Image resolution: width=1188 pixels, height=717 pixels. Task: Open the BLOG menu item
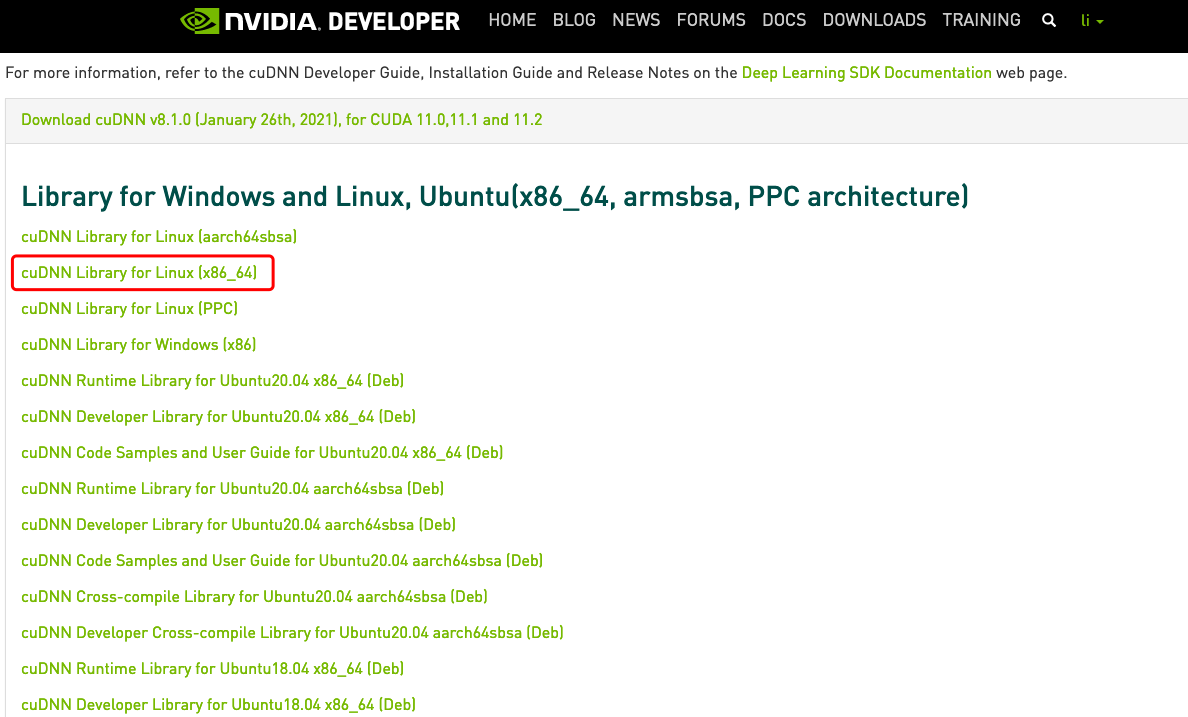click(x=574, y=20)
